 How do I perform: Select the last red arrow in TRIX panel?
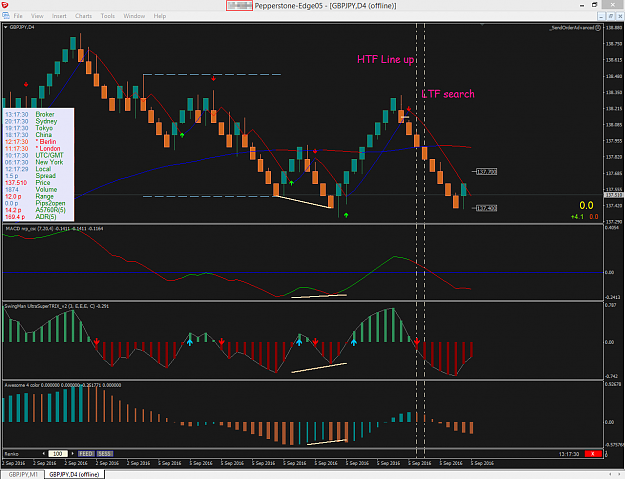(417, 342)
